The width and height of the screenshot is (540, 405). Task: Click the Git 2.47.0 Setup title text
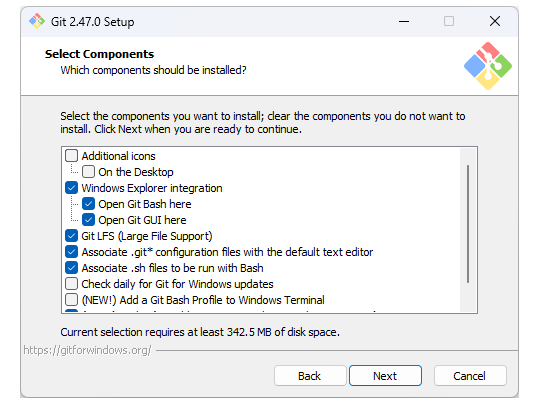[92, 22]
